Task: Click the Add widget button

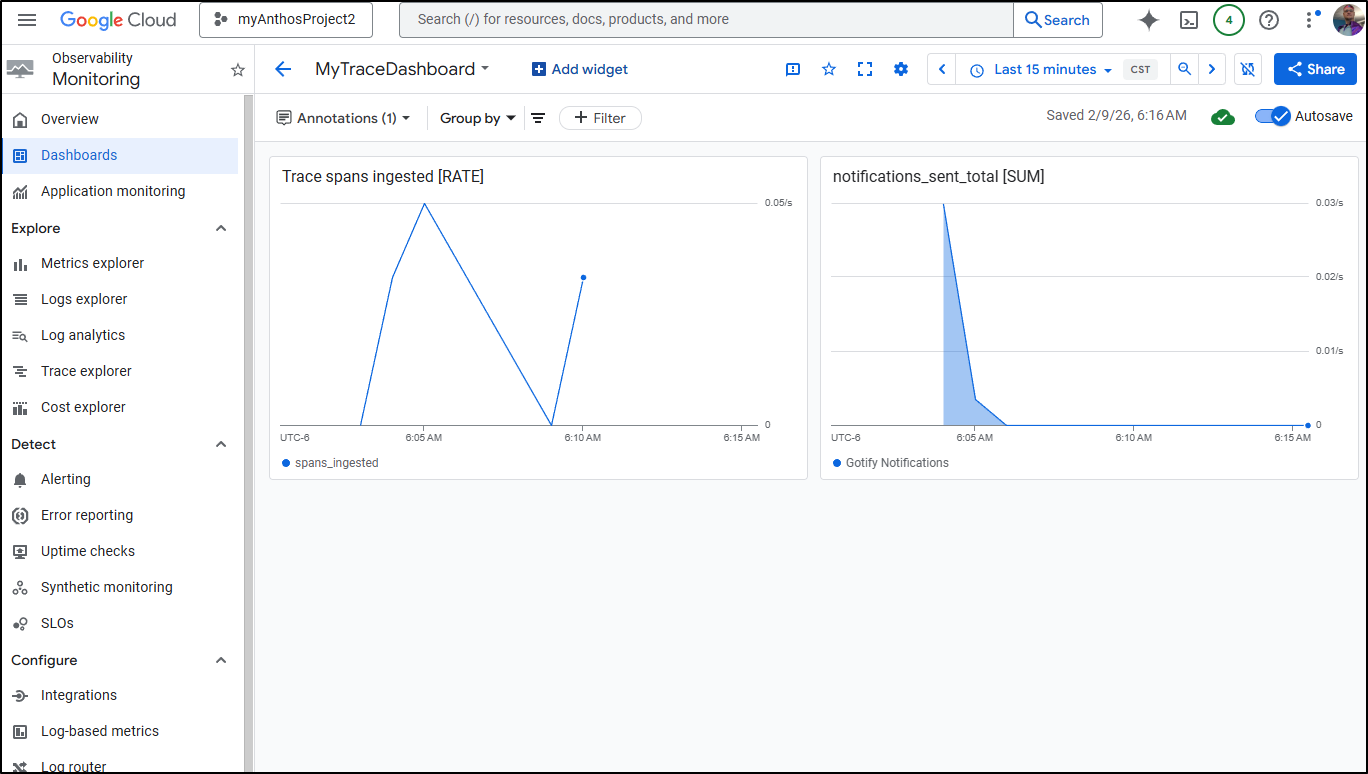Action: point(580,69)
